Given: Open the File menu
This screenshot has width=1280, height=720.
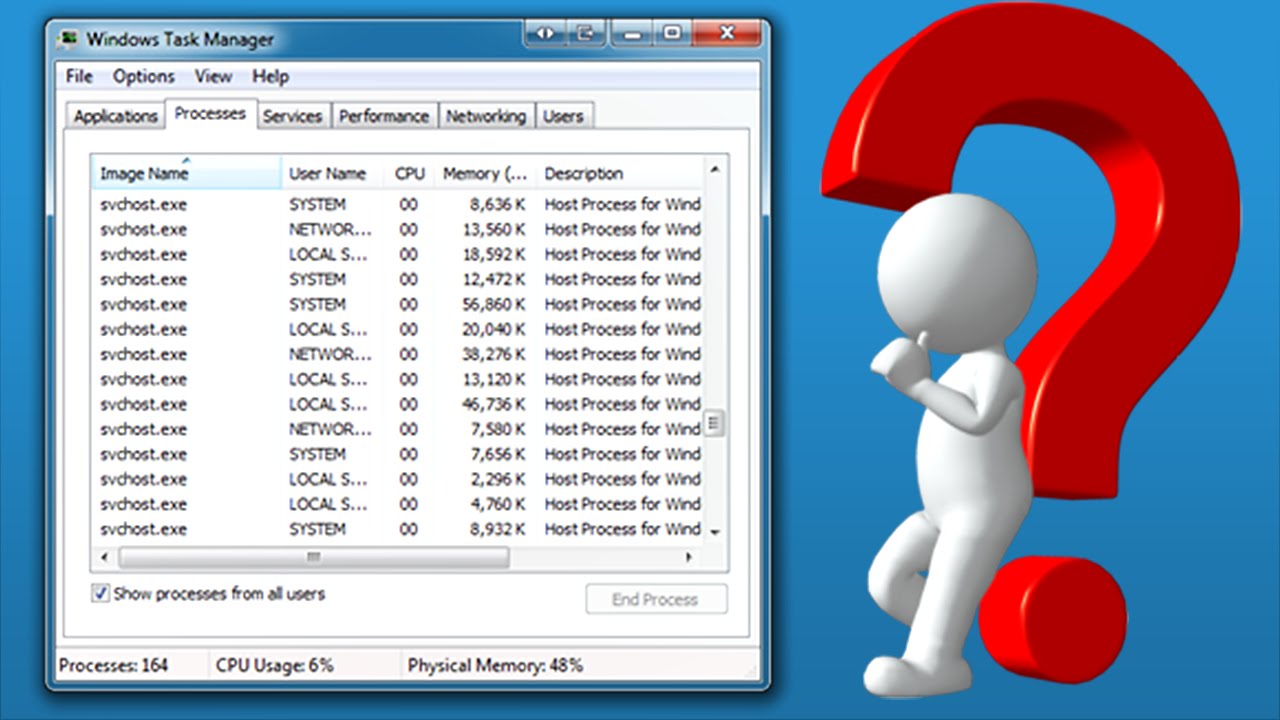Looking at the screenshot, I should [79, 77].
